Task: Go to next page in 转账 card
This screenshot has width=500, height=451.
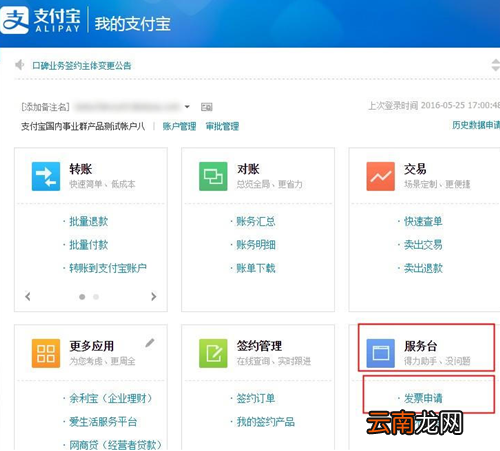Action: point(153,296)
